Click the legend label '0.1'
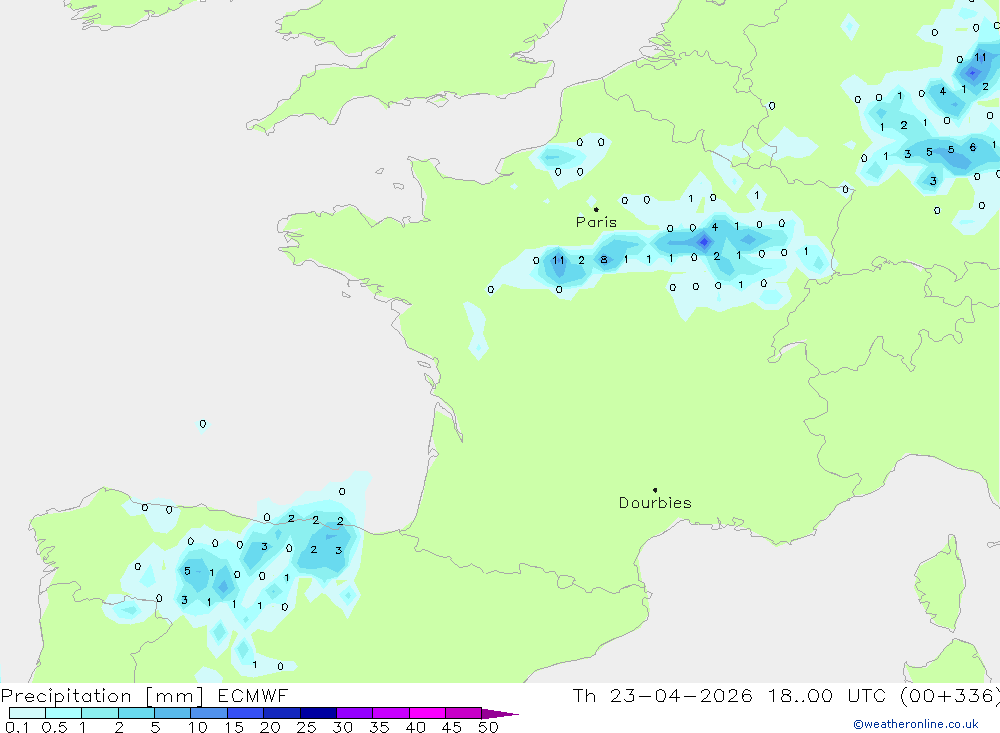 [17, 727]
